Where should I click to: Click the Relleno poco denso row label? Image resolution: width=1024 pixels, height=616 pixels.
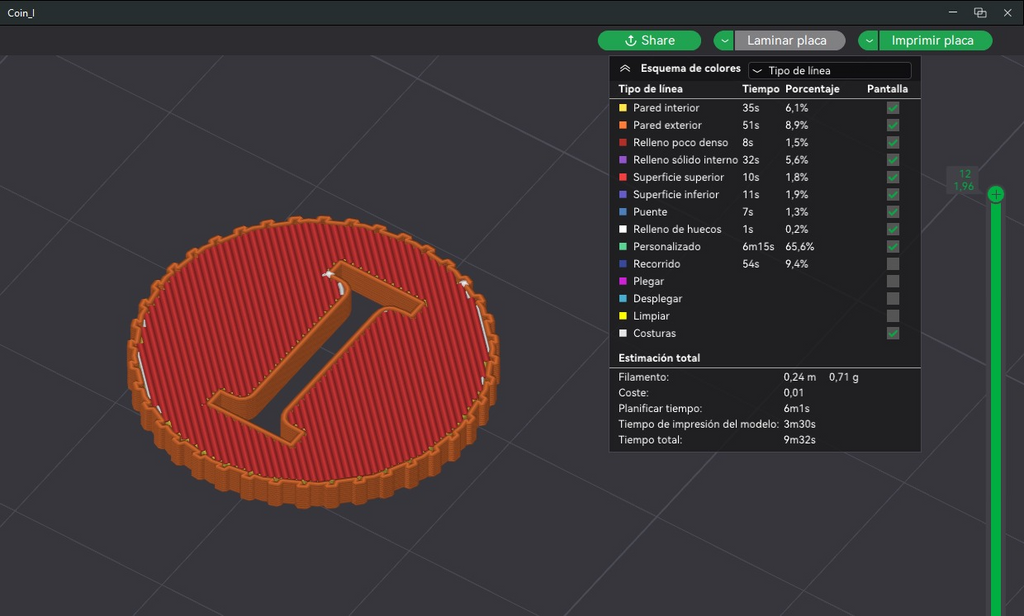[680, 142]
